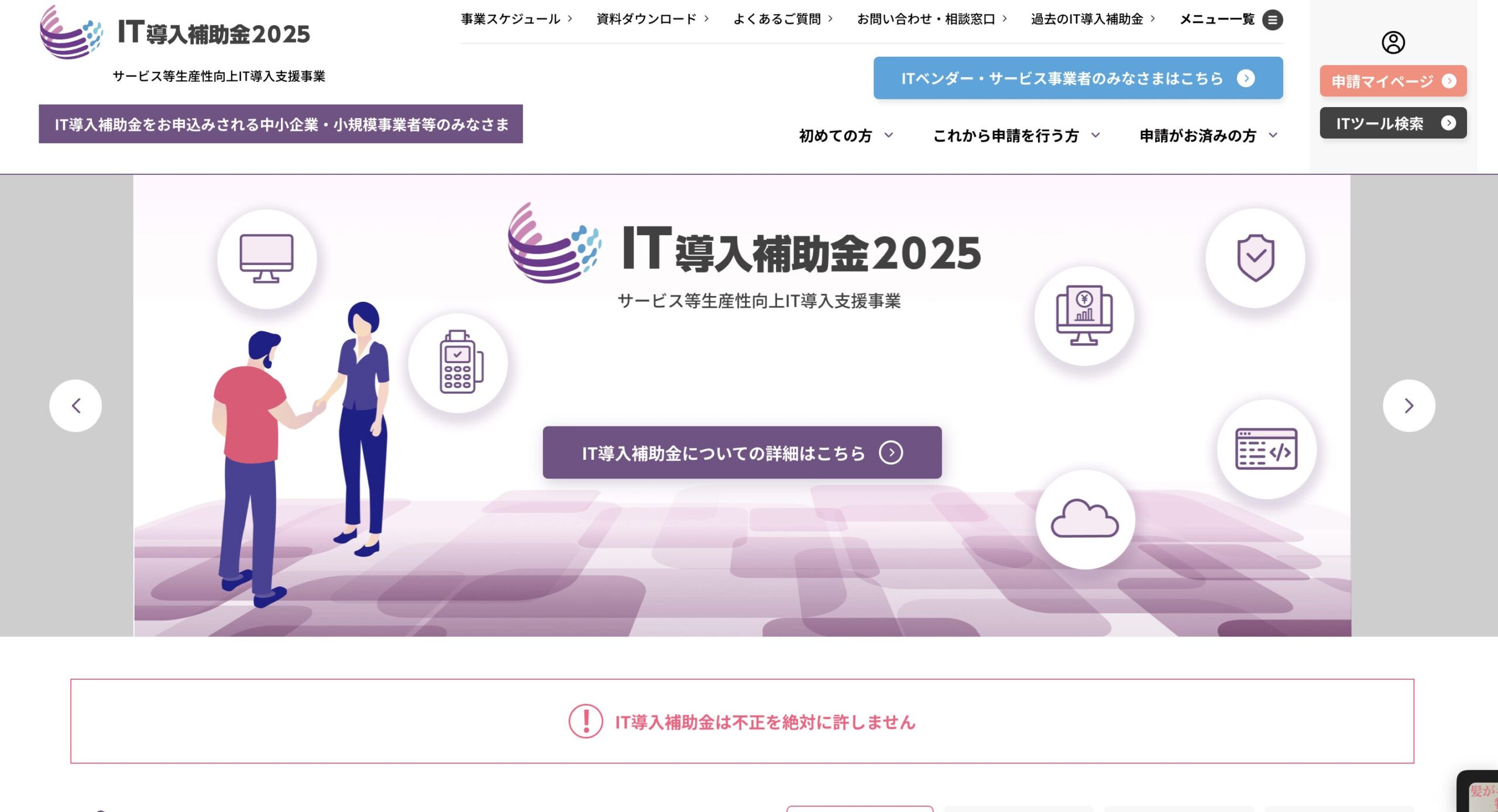Click ITツール検索 button
Screen dimensions: 1498x812
tap(1393, 123)
